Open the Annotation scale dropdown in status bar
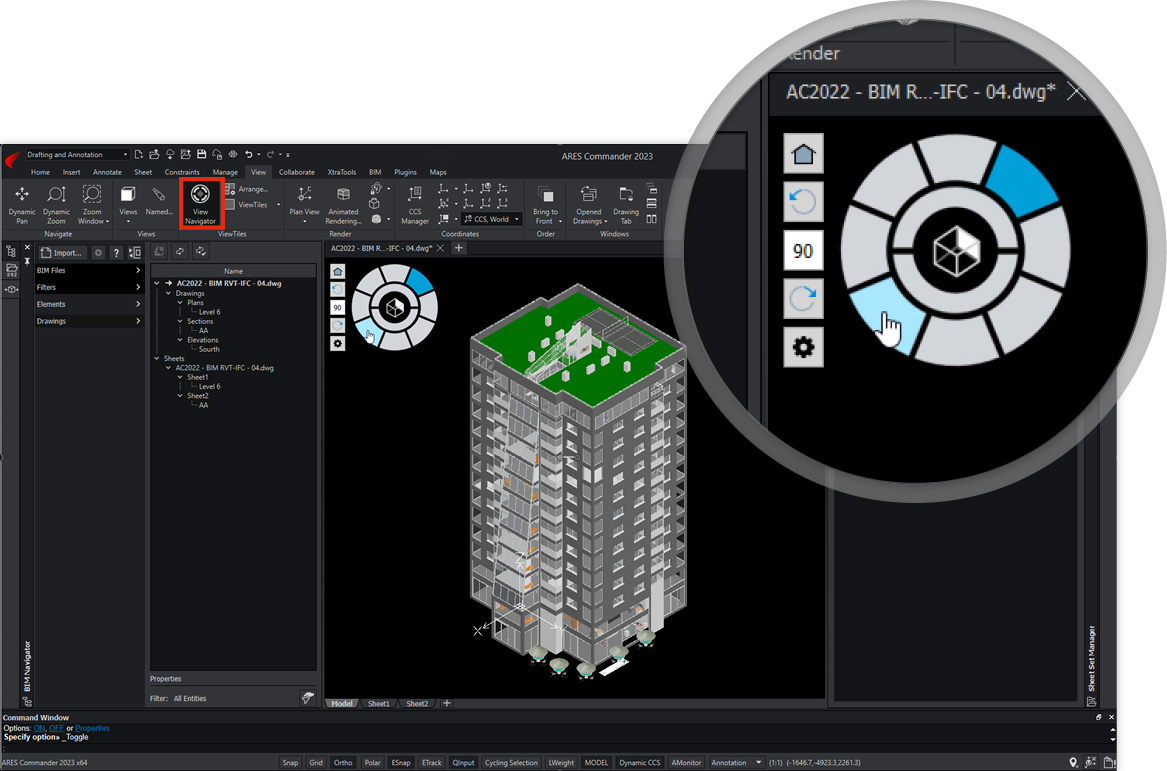The width and height of the screenshot is (1167, 771). tap(736, 762)
